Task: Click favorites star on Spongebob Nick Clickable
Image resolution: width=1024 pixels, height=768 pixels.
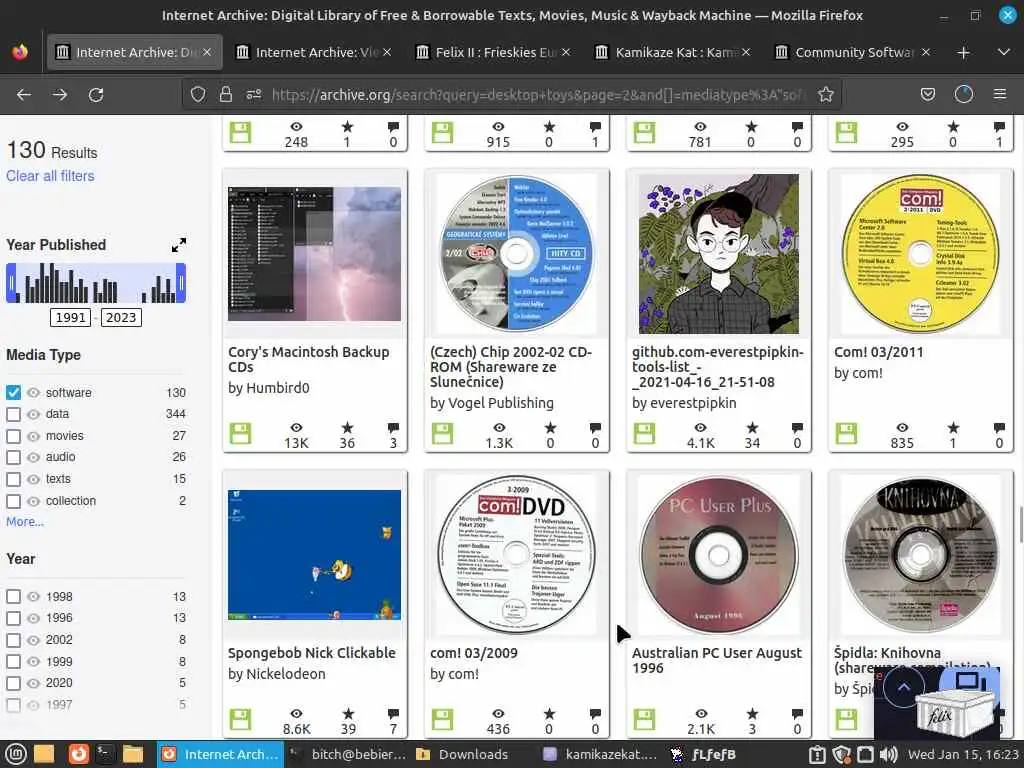Action: click(x=349, y=713)
